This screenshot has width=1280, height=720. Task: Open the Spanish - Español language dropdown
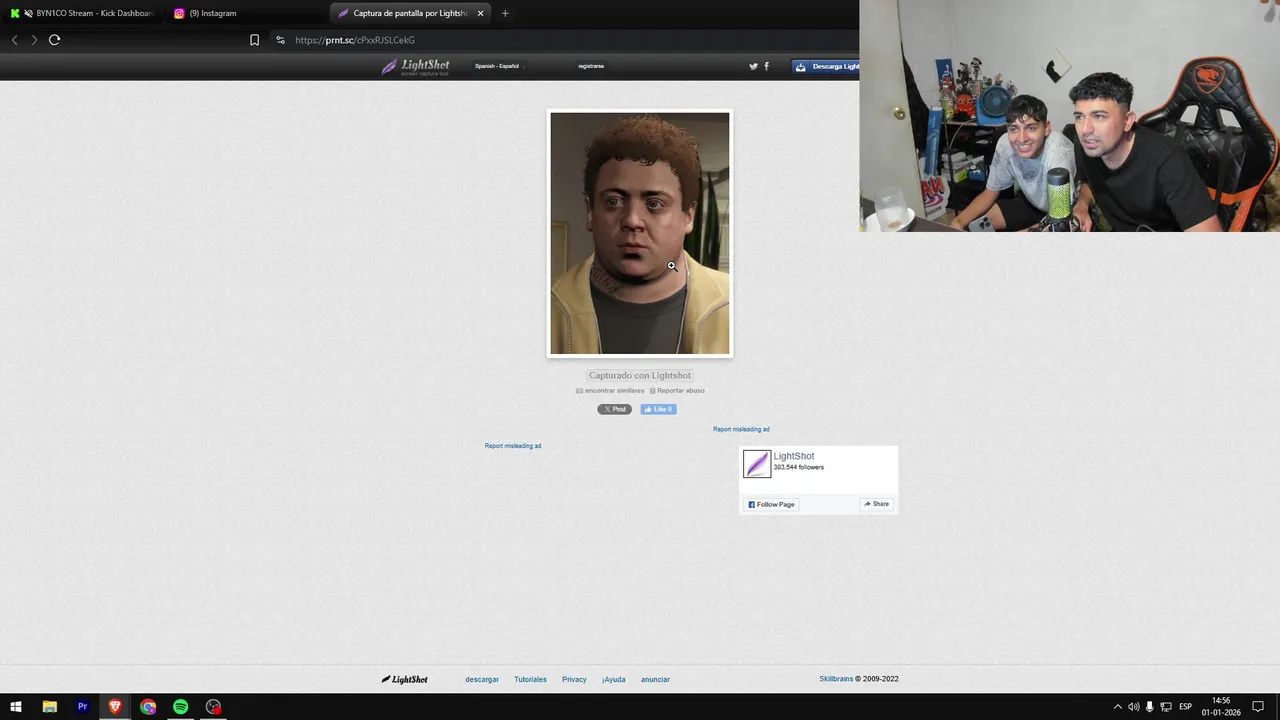tap(498, 66)
